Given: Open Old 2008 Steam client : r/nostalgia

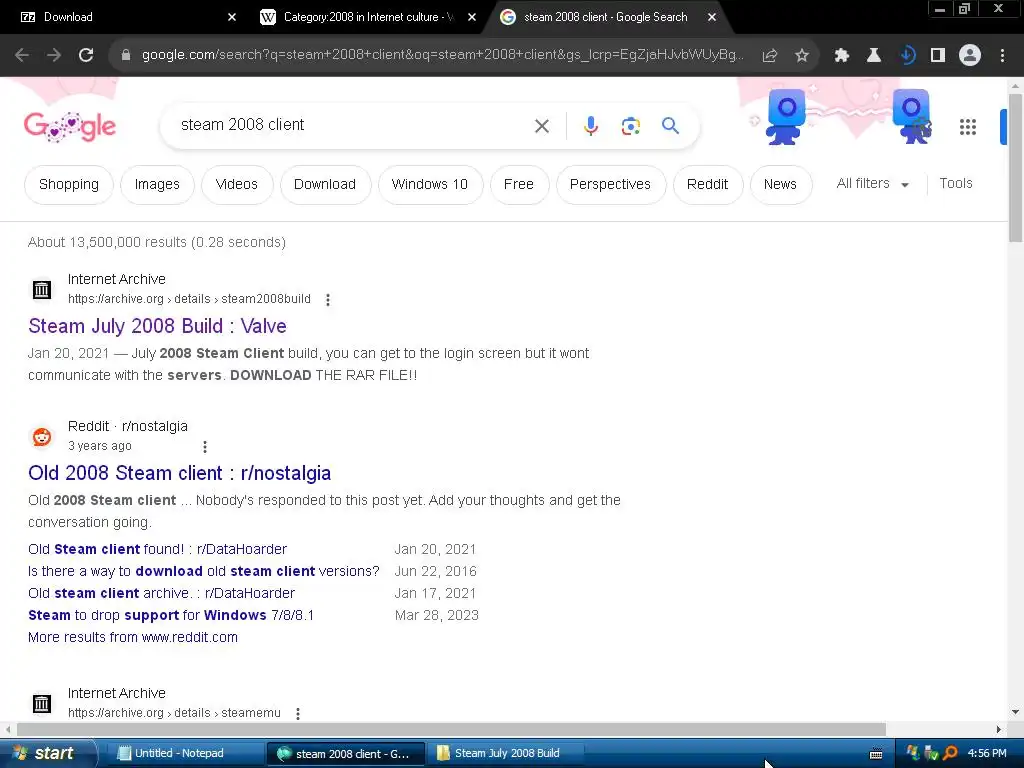Looking at the screenshot, I should [x=180, y=473].
